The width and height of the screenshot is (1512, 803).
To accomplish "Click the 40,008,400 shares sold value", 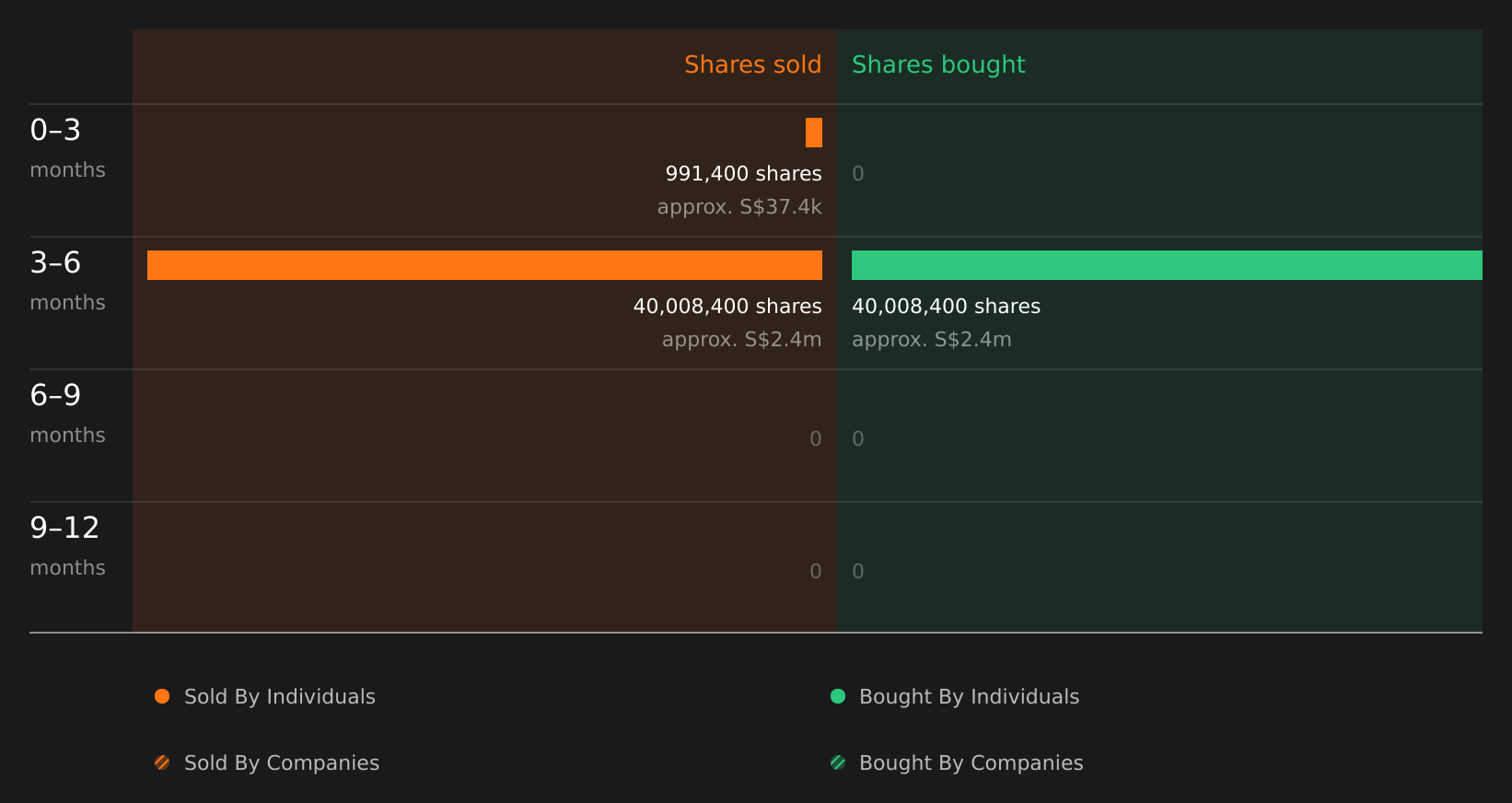I will click(x=727, y=306).
